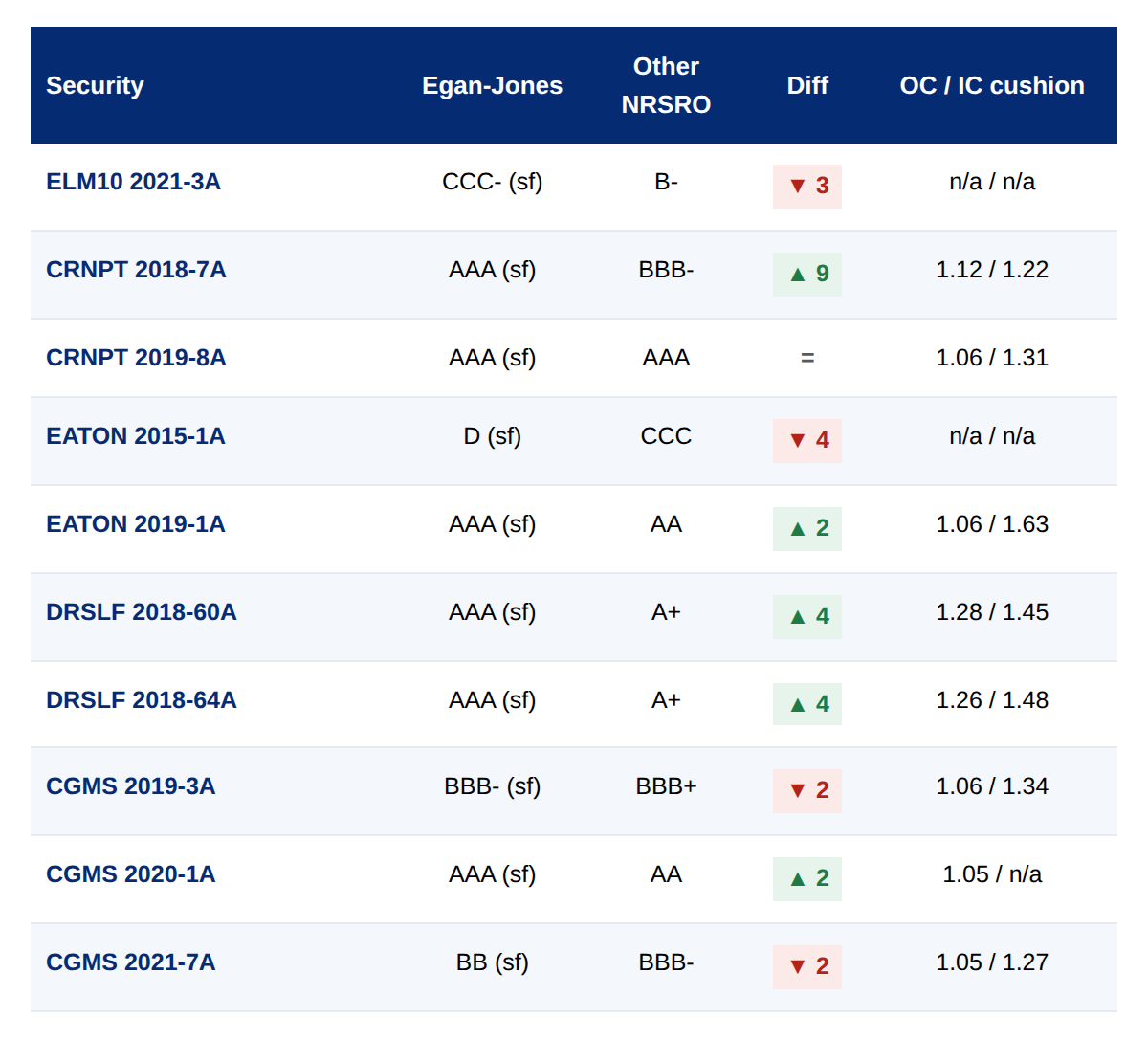Select the "1.12 / 1.22" cushion value
This screenshot has width=1148, height=1039.
point(992,270)
